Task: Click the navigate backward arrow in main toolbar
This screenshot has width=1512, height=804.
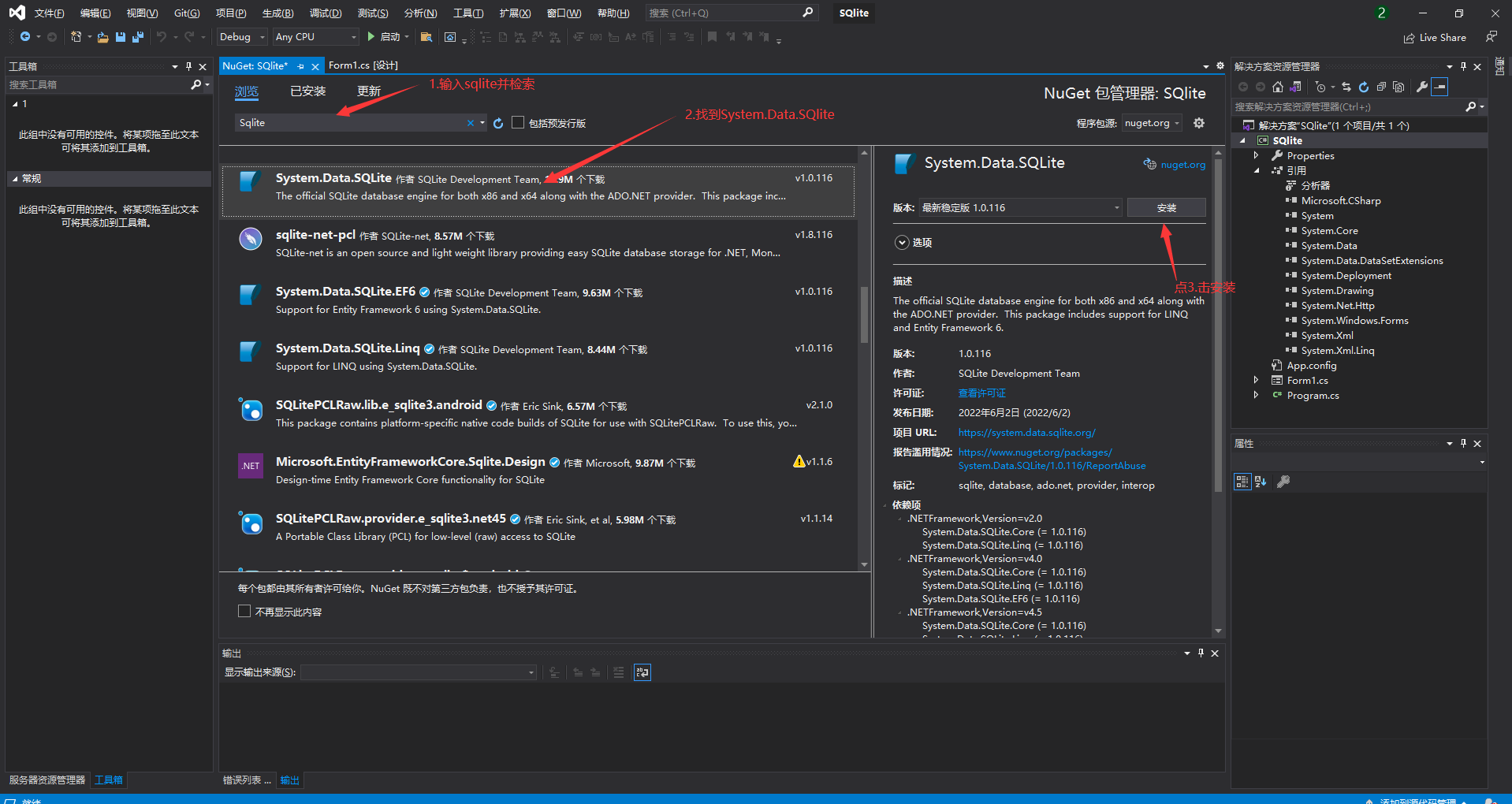Action: 25,37
